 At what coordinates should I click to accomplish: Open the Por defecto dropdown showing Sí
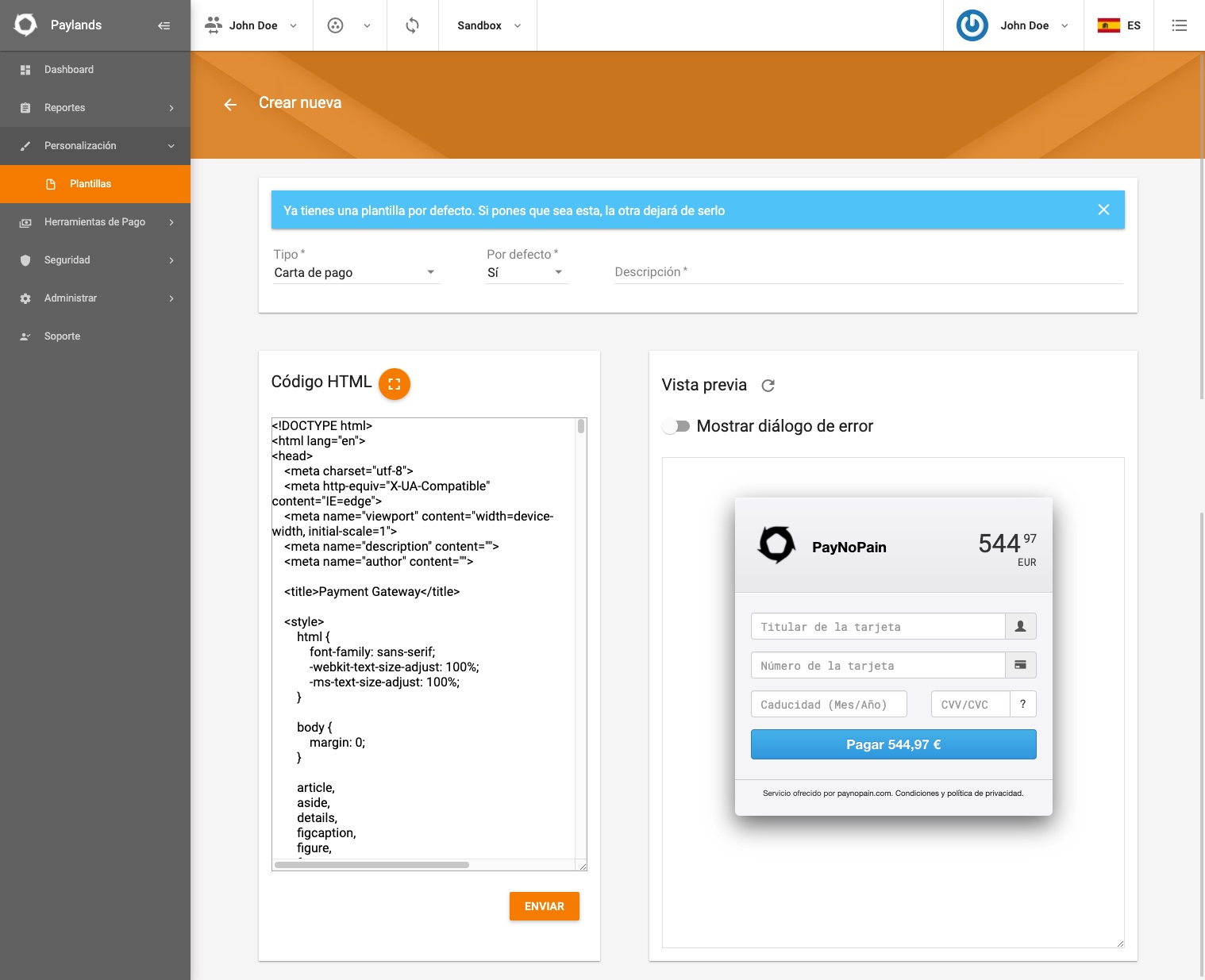(x=527, y=273)
